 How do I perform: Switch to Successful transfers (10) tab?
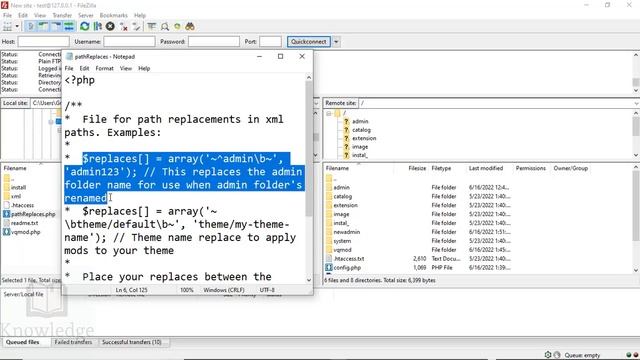132,342
